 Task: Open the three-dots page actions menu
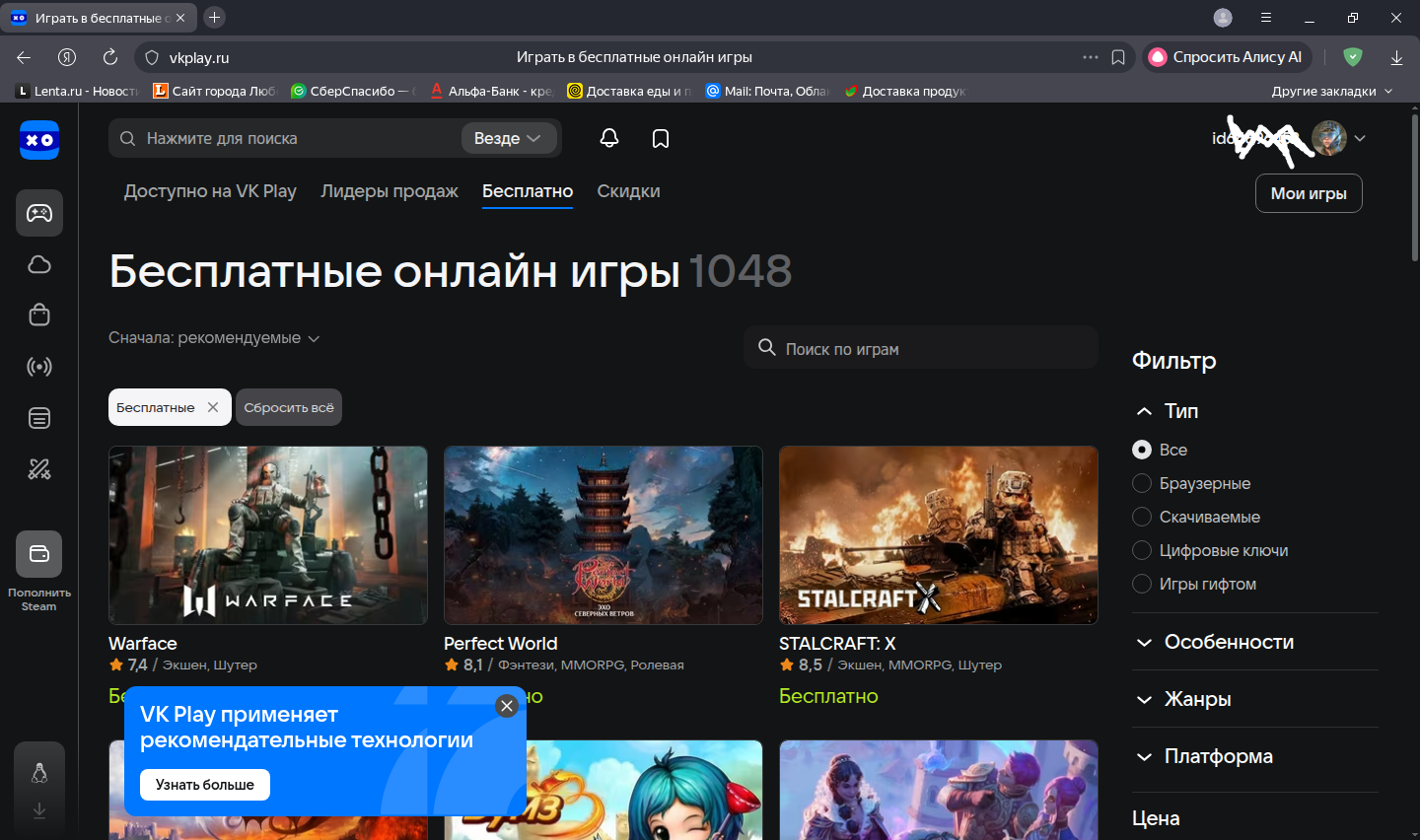1091,57
